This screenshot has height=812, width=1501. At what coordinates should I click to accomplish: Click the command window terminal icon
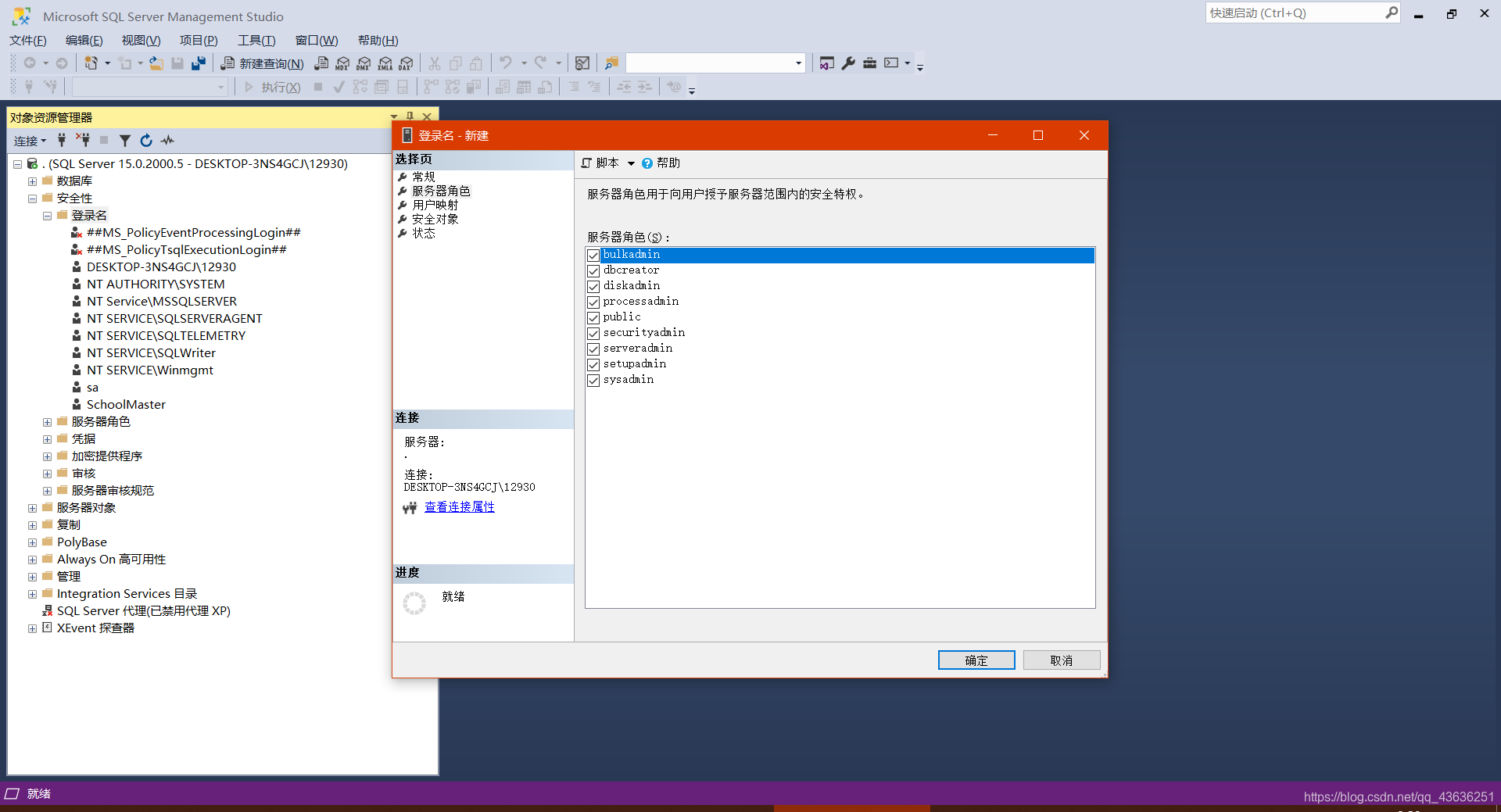[x=891, y=63]
